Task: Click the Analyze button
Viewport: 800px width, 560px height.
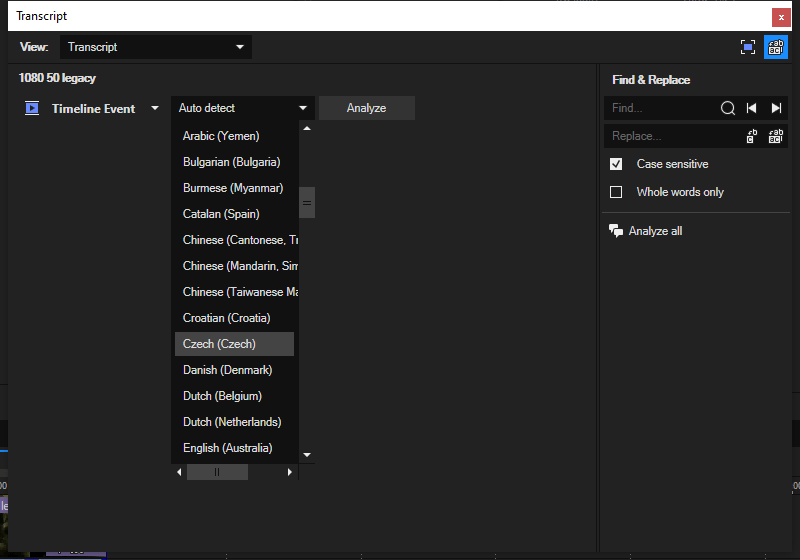Action: [x=366, y=108]
